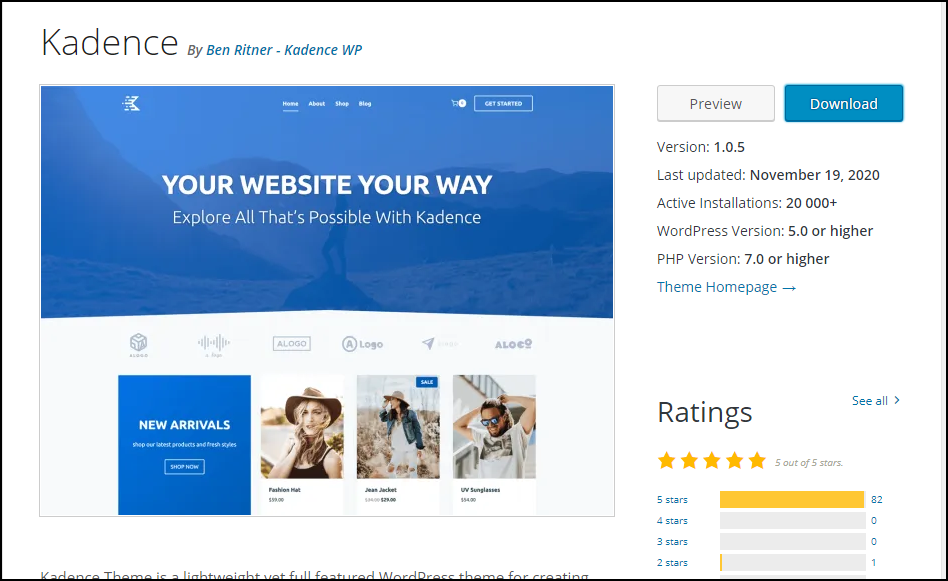Image resolution: width=948 pixels, height=581 pixels.
Task: Click the first gold rating star
Action: click(x=667, y=461)
